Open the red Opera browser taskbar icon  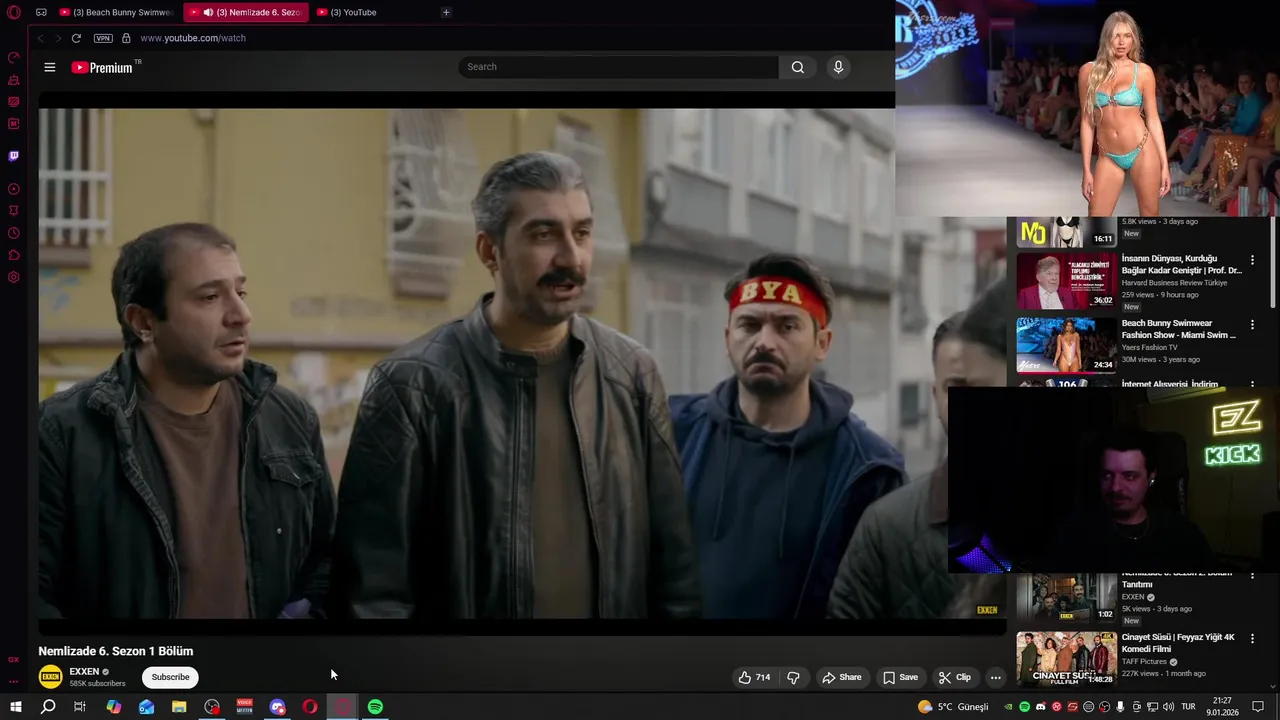310,707
